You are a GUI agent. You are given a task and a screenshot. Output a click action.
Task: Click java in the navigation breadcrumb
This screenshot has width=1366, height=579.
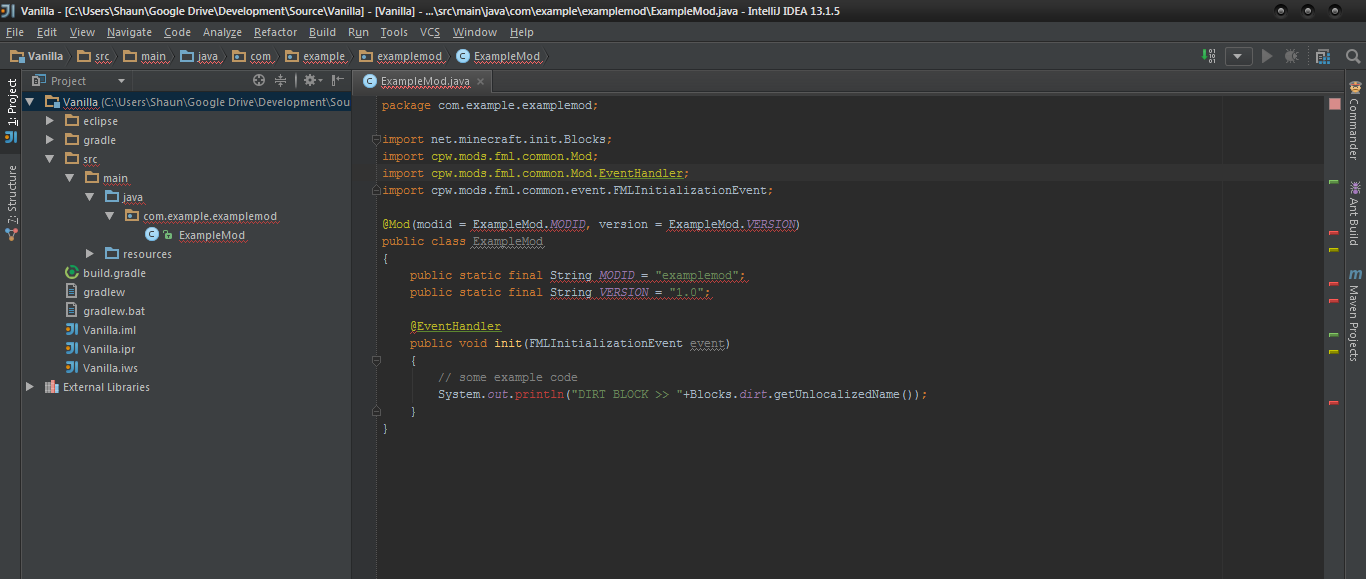point(199,56)
